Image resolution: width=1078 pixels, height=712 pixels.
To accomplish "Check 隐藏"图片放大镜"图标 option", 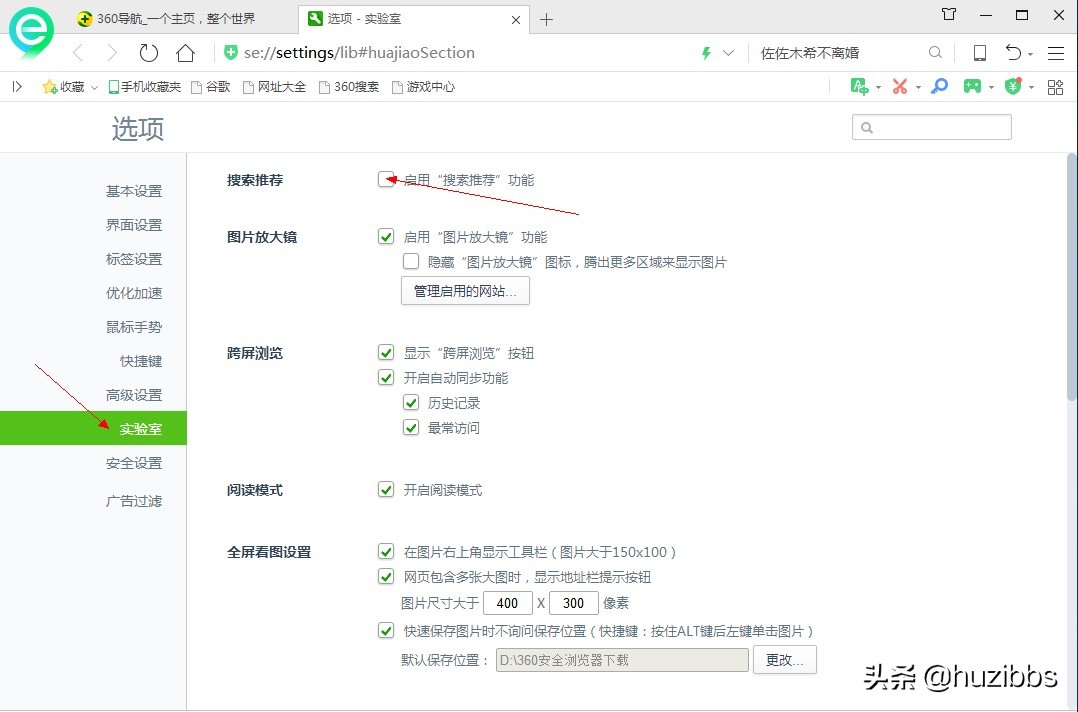I will [411, 261].
